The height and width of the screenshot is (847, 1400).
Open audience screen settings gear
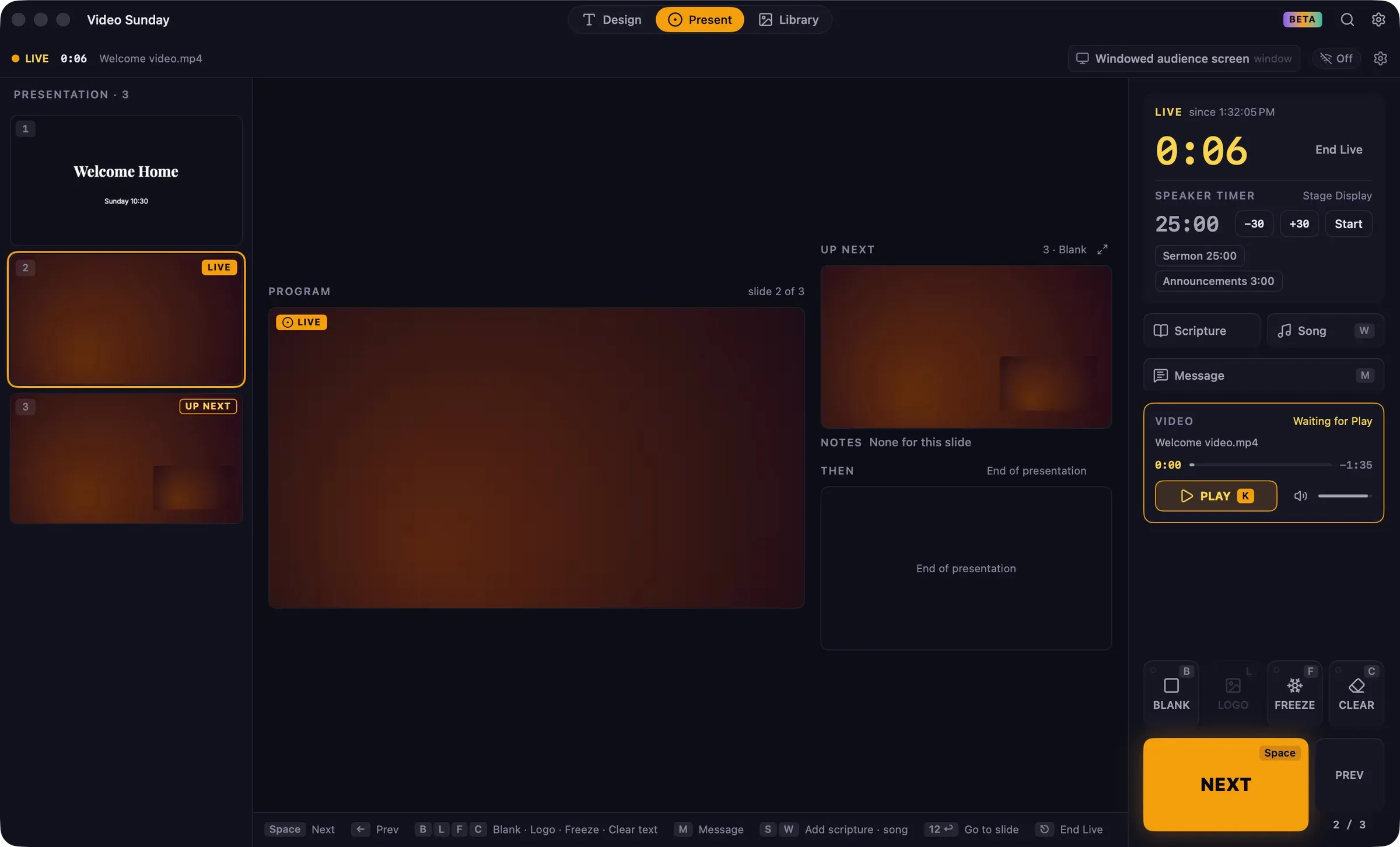point(1380,58)
